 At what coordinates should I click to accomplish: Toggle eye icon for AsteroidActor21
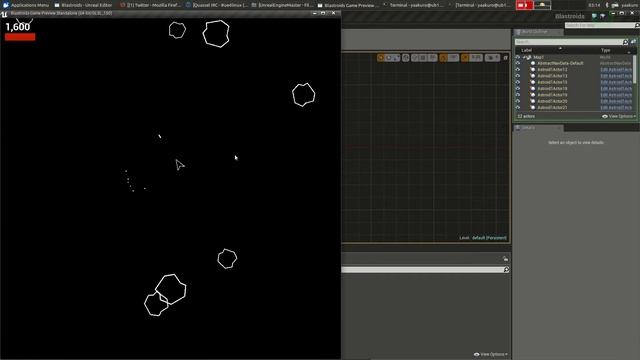[x=518, y=108]
